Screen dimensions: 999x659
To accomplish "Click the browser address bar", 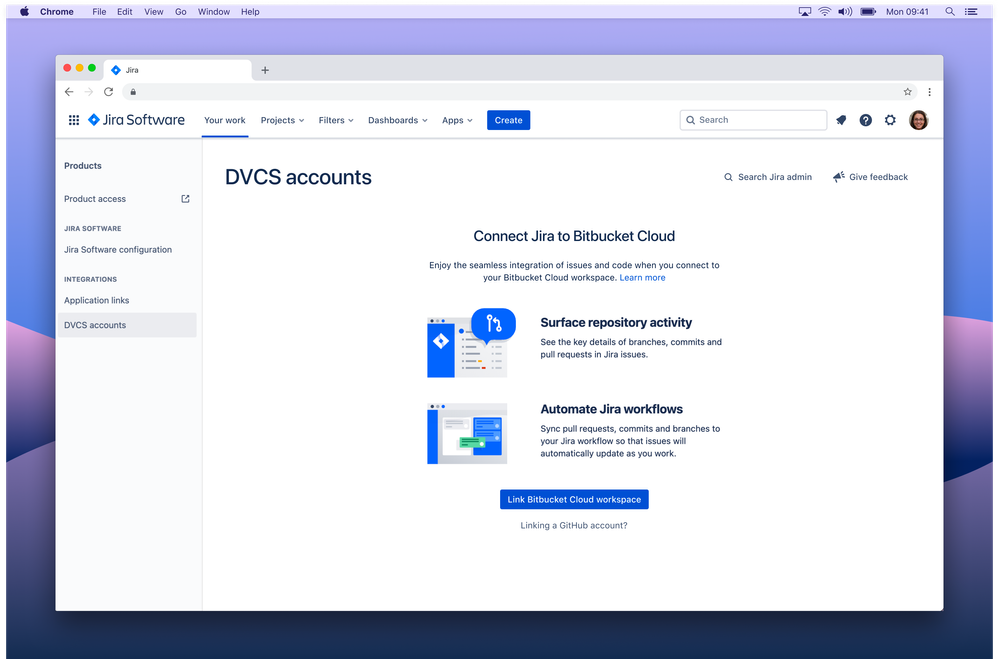I will tap(519, 92).
